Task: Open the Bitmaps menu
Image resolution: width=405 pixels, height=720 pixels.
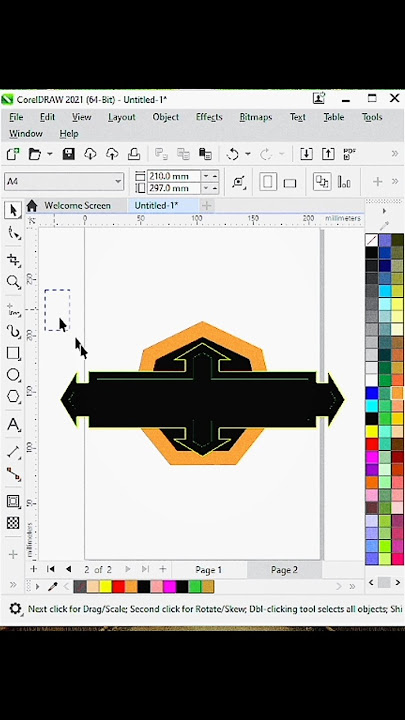Action: (256, 117)
